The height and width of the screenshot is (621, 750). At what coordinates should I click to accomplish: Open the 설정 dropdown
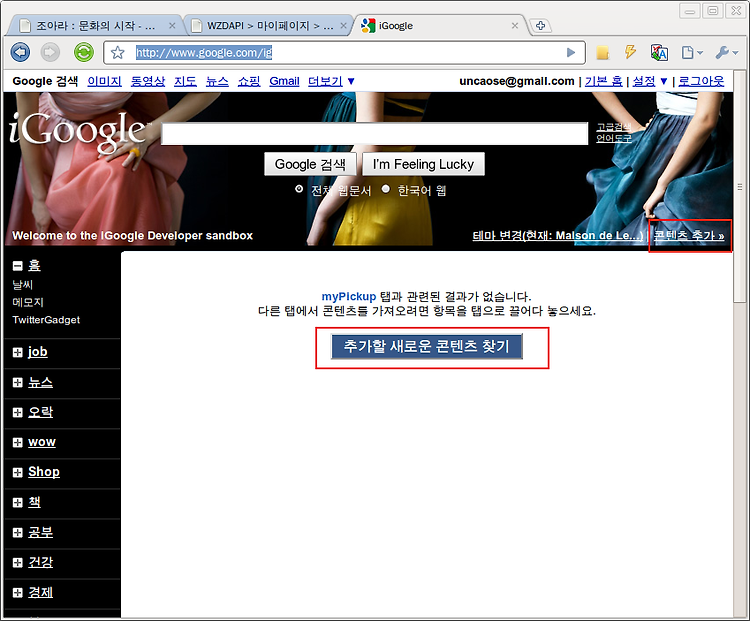pyautogui.click(x=650, y=81)
